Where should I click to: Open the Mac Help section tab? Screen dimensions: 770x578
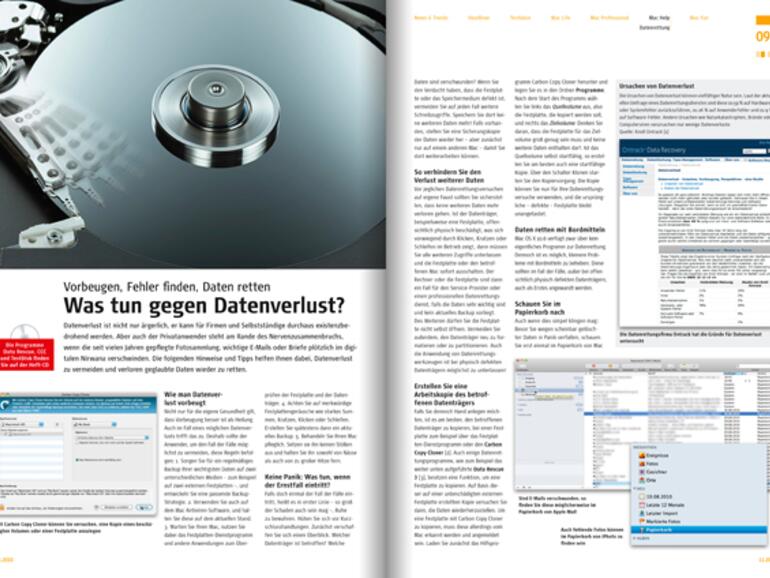point(659,18)
